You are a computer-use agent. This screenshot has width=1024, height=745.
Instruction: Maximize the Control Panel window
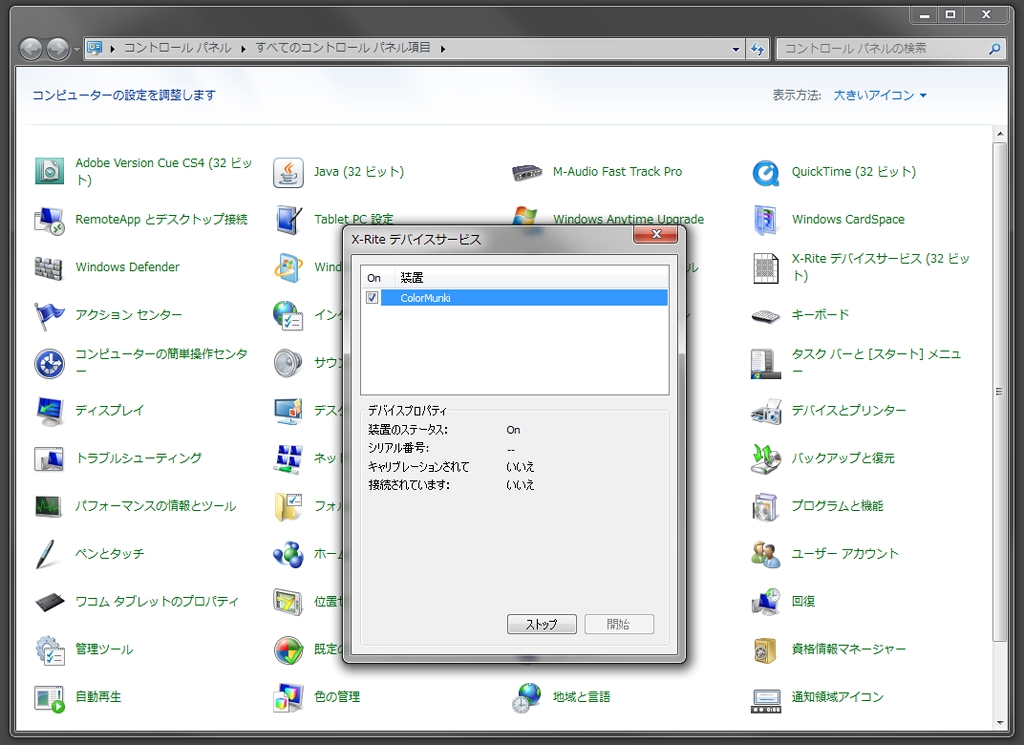click(x=951, y=14)
